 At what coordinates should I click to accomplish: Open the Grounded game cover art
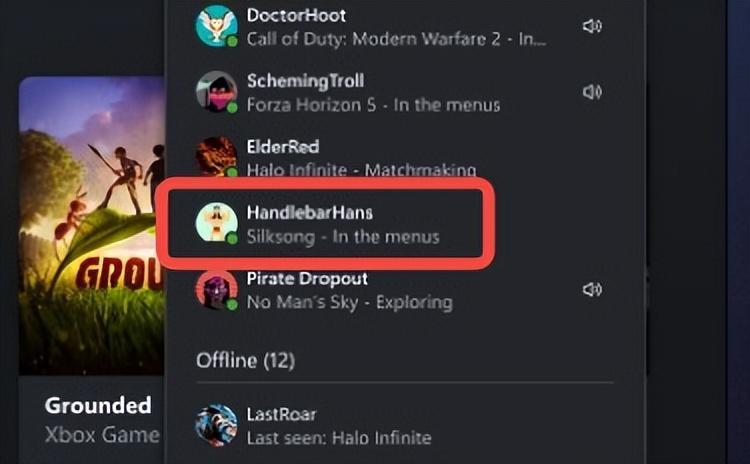(91, 225)
